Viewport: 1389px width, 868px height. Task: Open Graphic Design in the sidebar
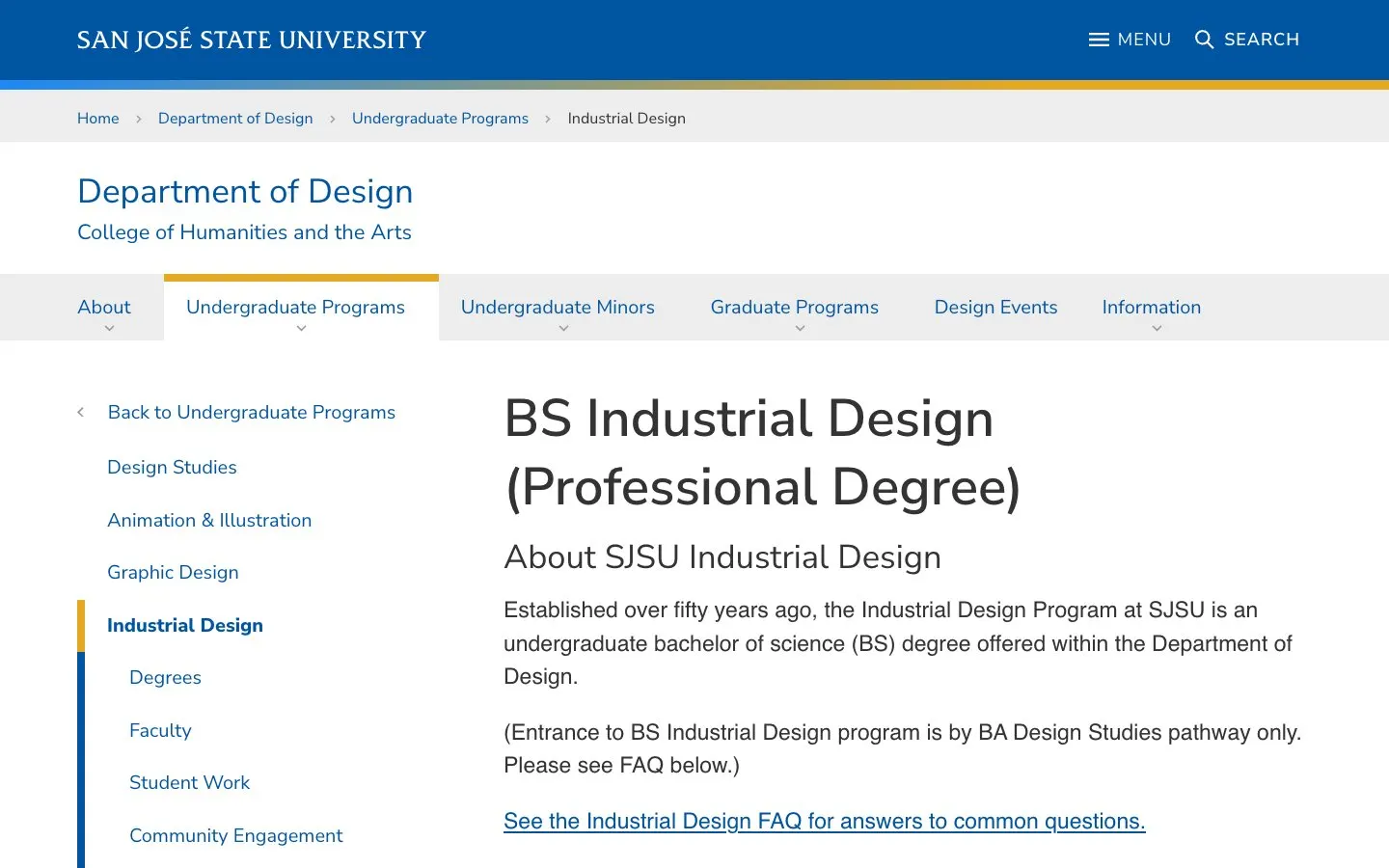pos(173,572)
